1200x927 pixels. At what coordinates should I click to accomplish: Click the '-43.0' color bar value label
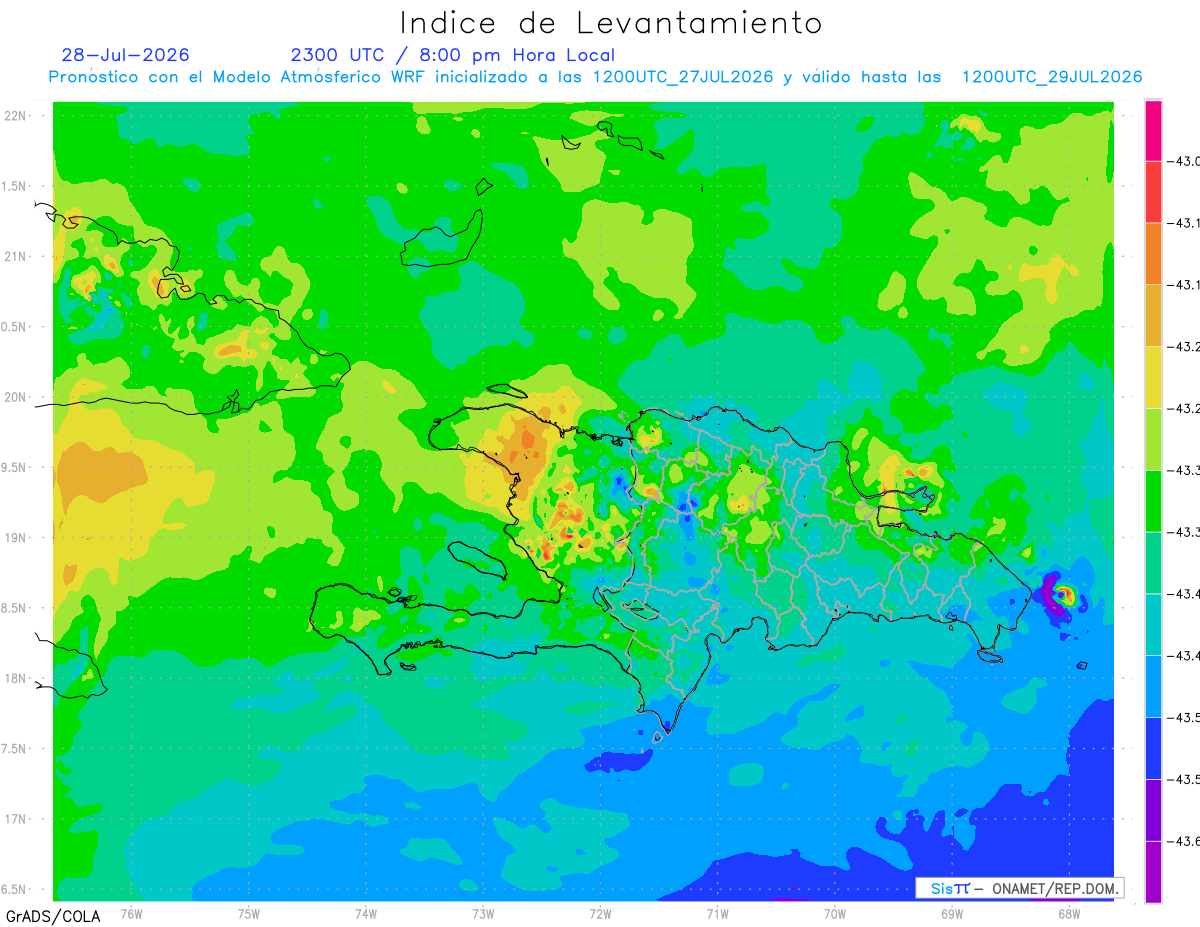[x=1186, y=161]
